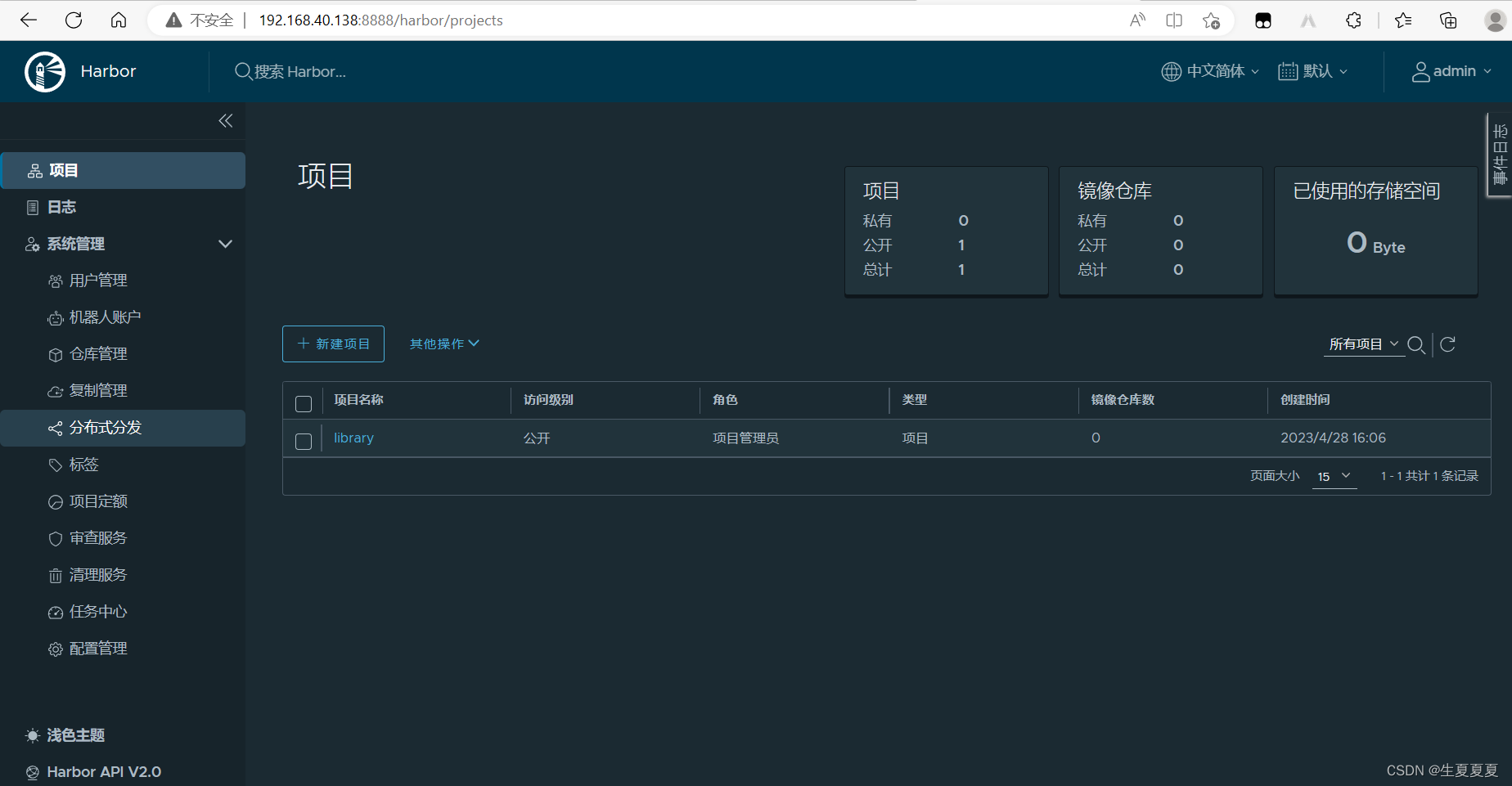Open the search icon next to 所有项目 filter
The width and height of the screenshot is (1512, 786).
pos(1417,344)
